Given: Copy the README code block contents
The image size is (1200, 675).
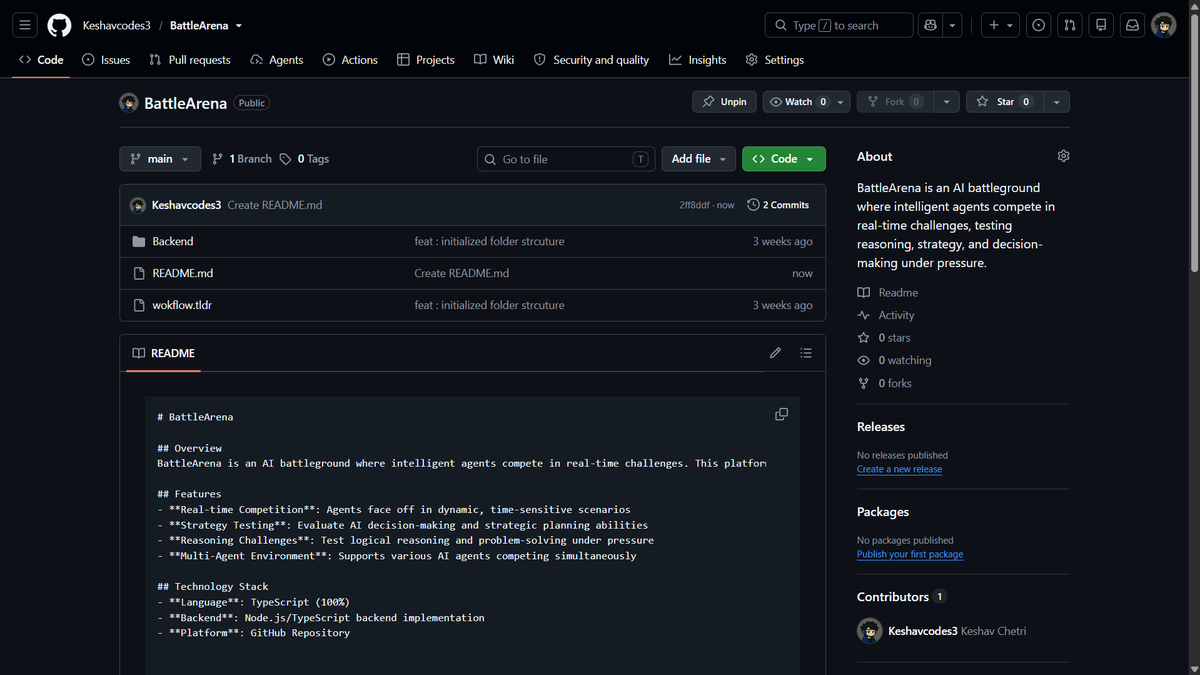Looking at the screenshot, I should pos(782,414).
